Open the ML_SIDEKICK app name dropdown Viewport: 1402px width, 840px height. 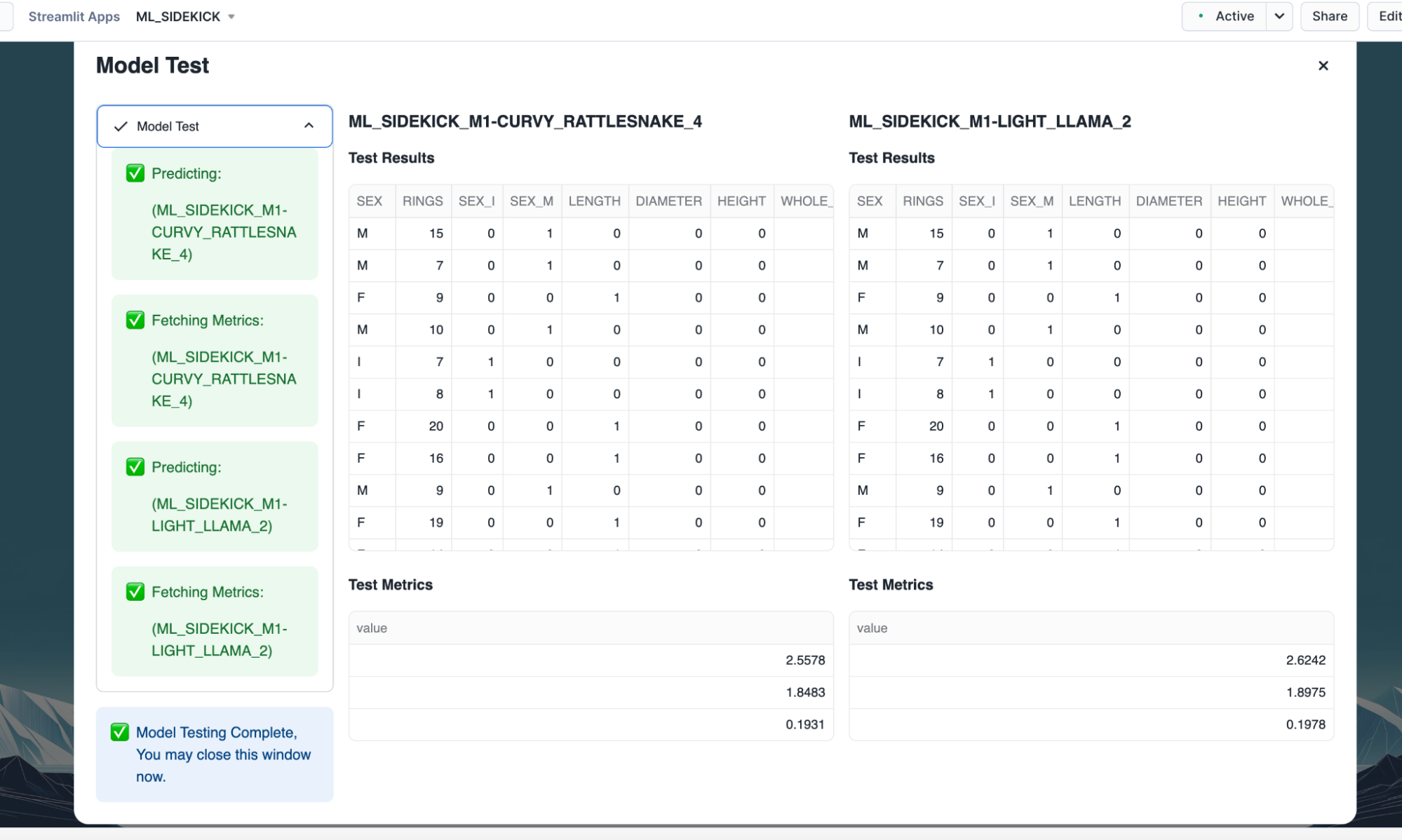click(x=231, y=17)
